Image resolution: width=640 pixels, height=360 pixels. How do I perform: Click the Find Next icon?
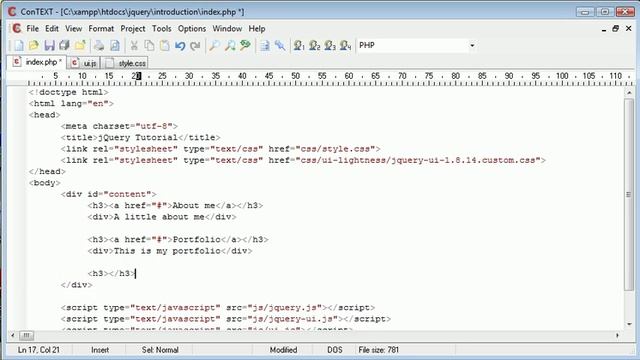[230, 45]
